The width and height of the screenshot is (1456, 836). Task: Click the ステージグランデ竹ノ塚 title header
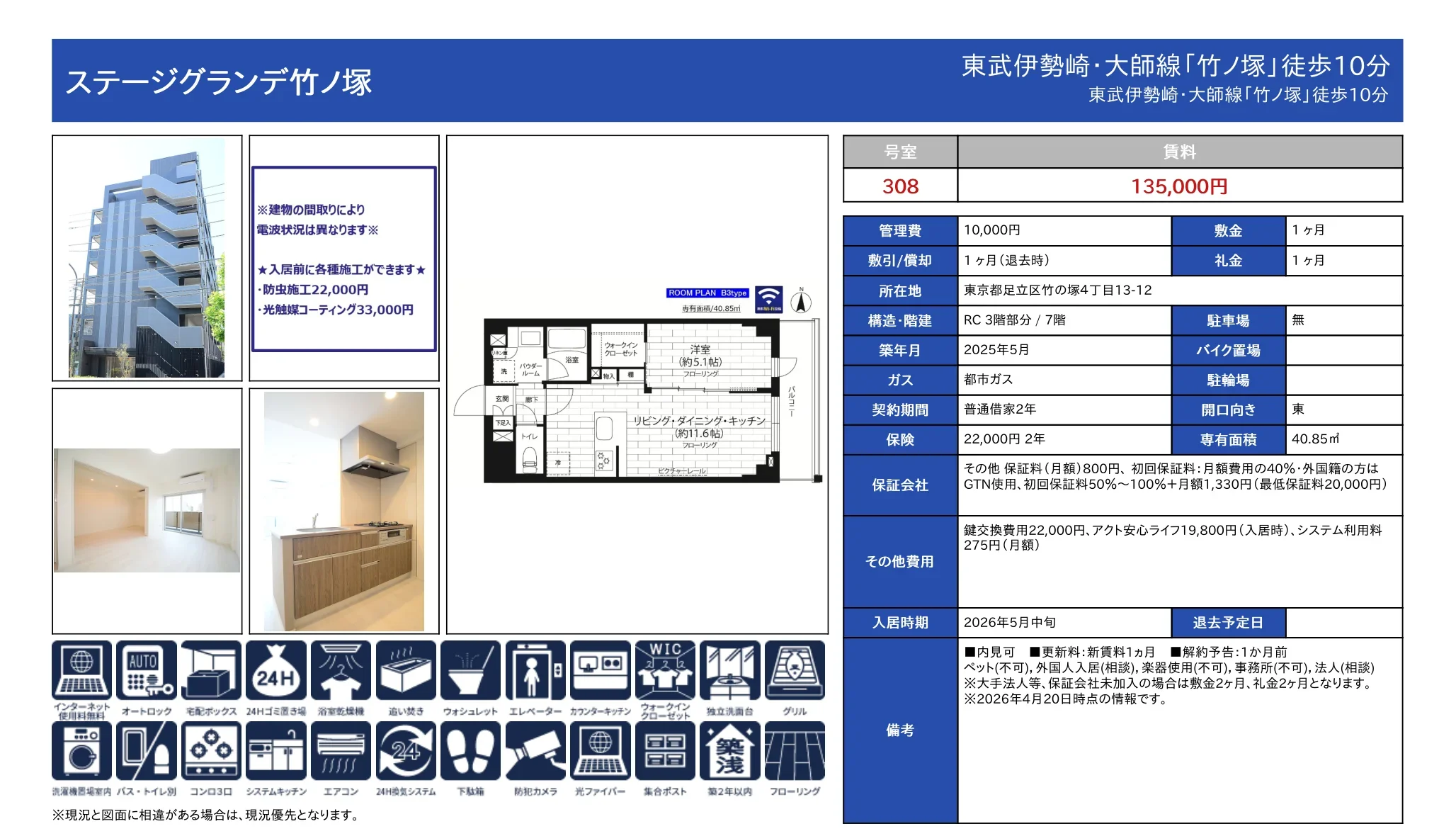pos(218,82)
